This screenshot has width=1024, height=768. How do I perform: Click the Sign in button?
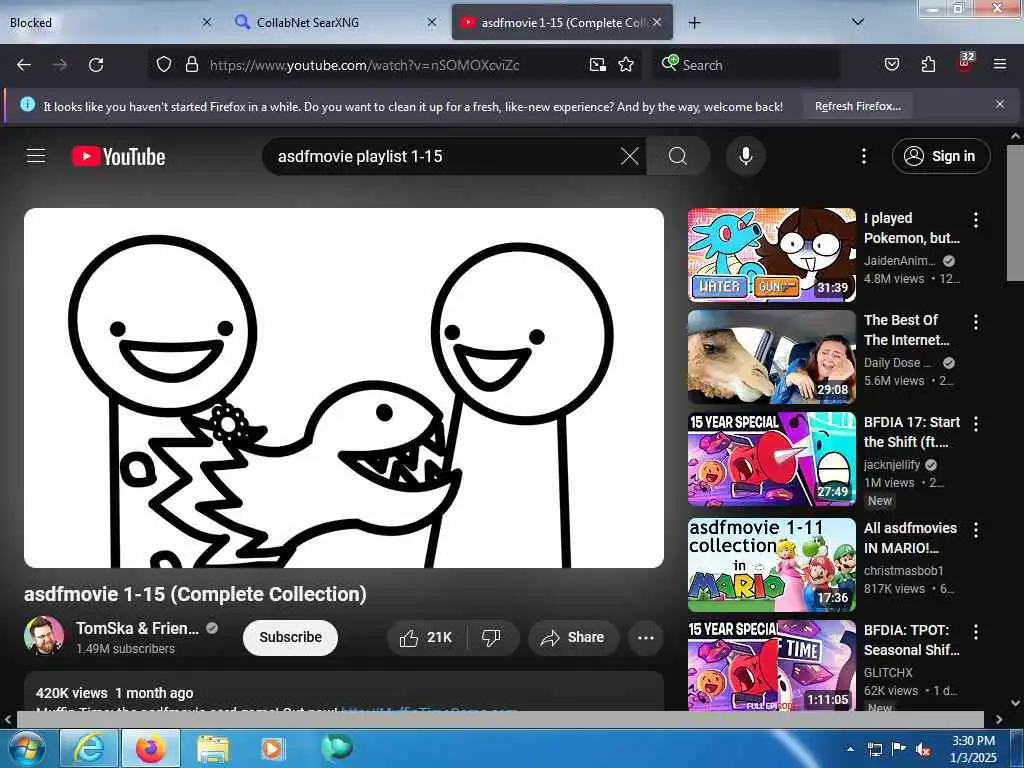click(x=941, y=156)
